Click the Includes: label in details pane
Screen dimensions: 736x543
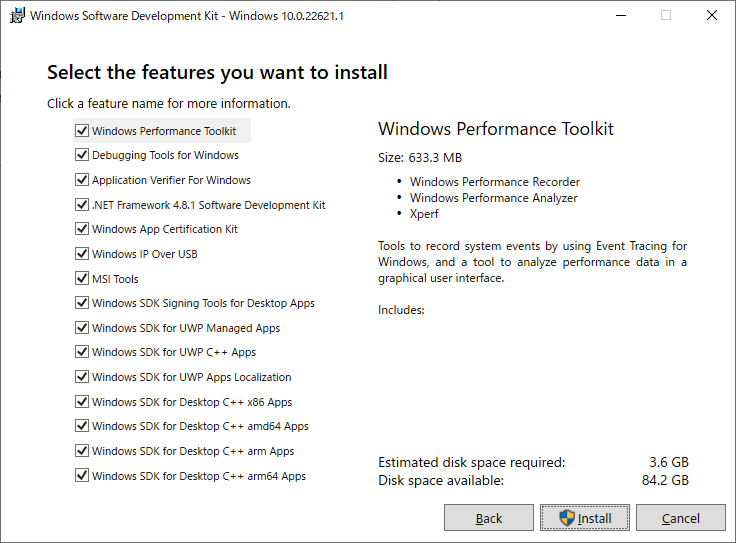[401, 310]
